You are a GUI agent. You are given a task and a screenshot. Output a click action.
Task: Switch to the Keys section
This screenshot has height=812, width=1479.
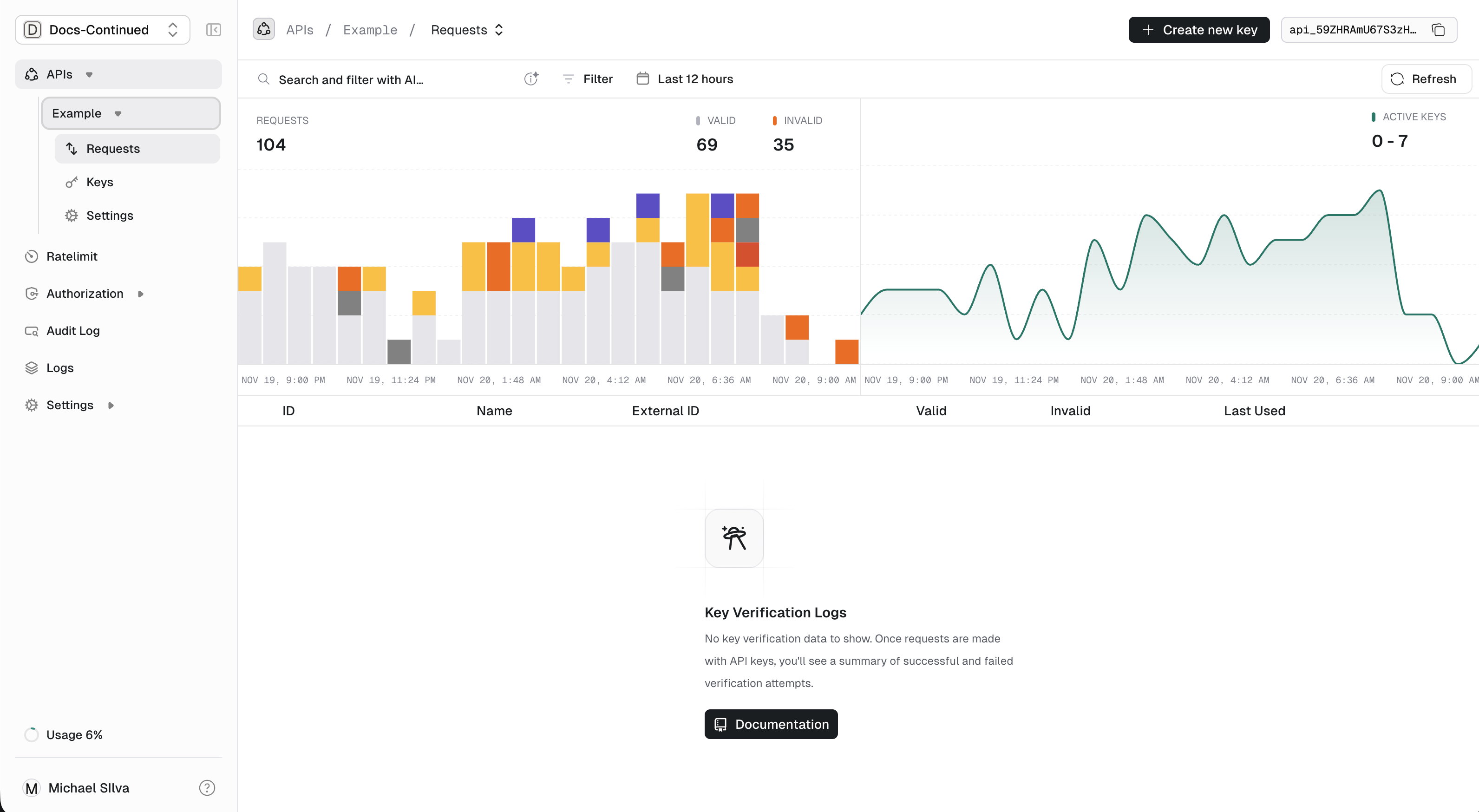click(x=100, y=182)
